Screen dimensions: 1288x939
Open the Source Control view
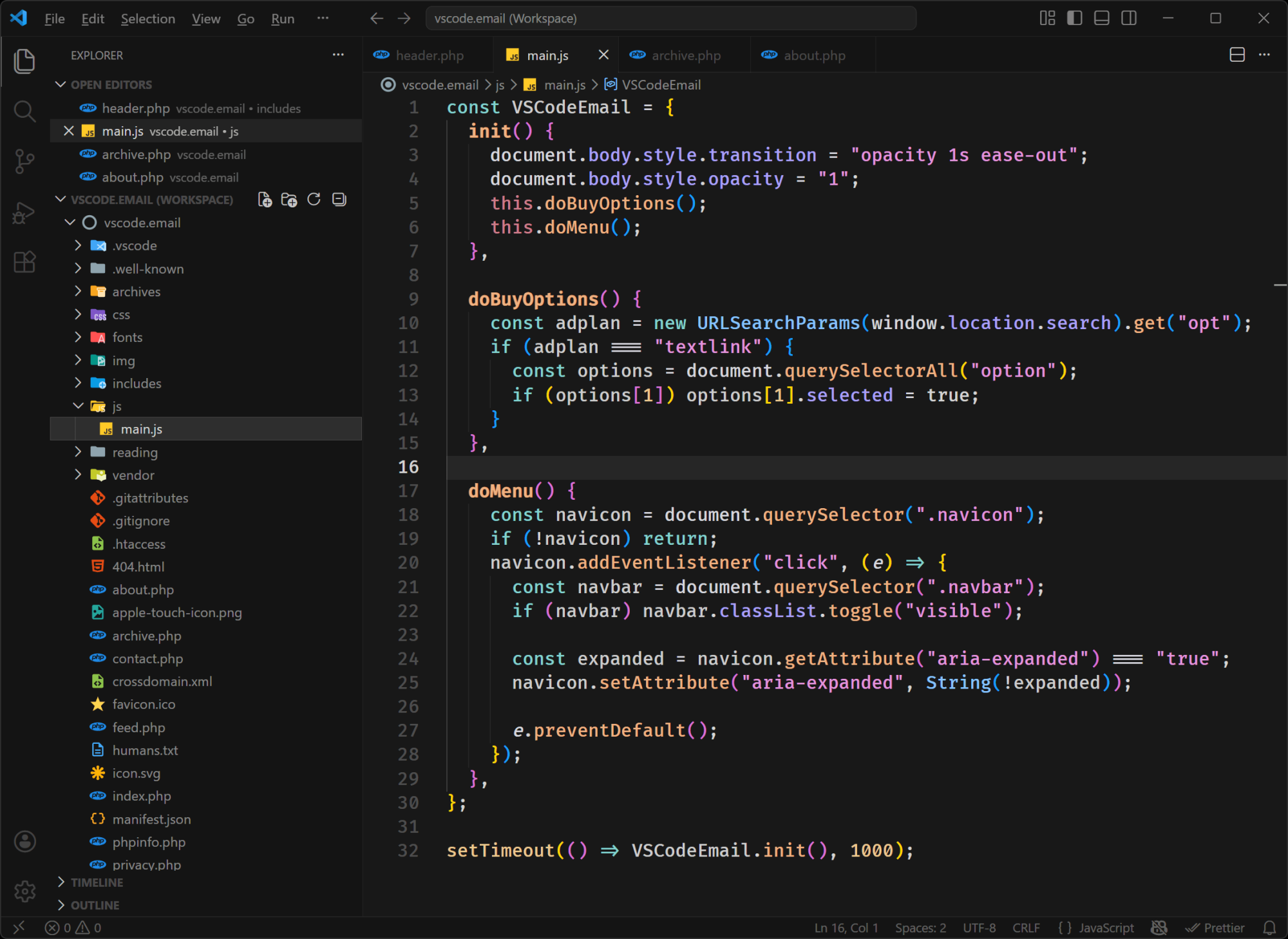click(24, 161)
